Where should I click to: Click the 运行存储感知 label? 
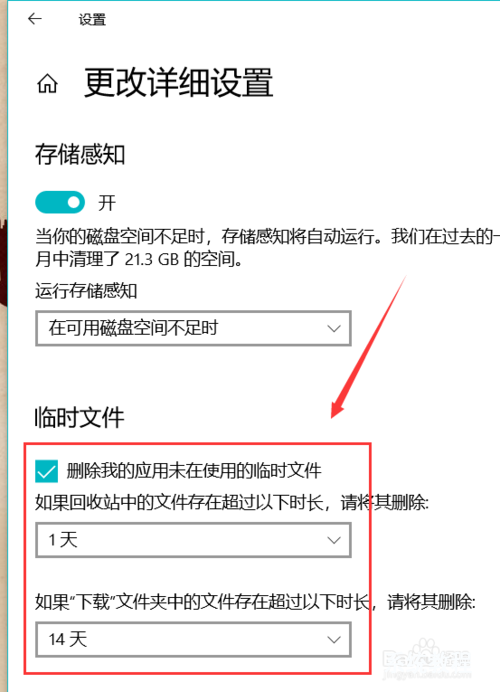pyautogui.click(x=86, y=291)
